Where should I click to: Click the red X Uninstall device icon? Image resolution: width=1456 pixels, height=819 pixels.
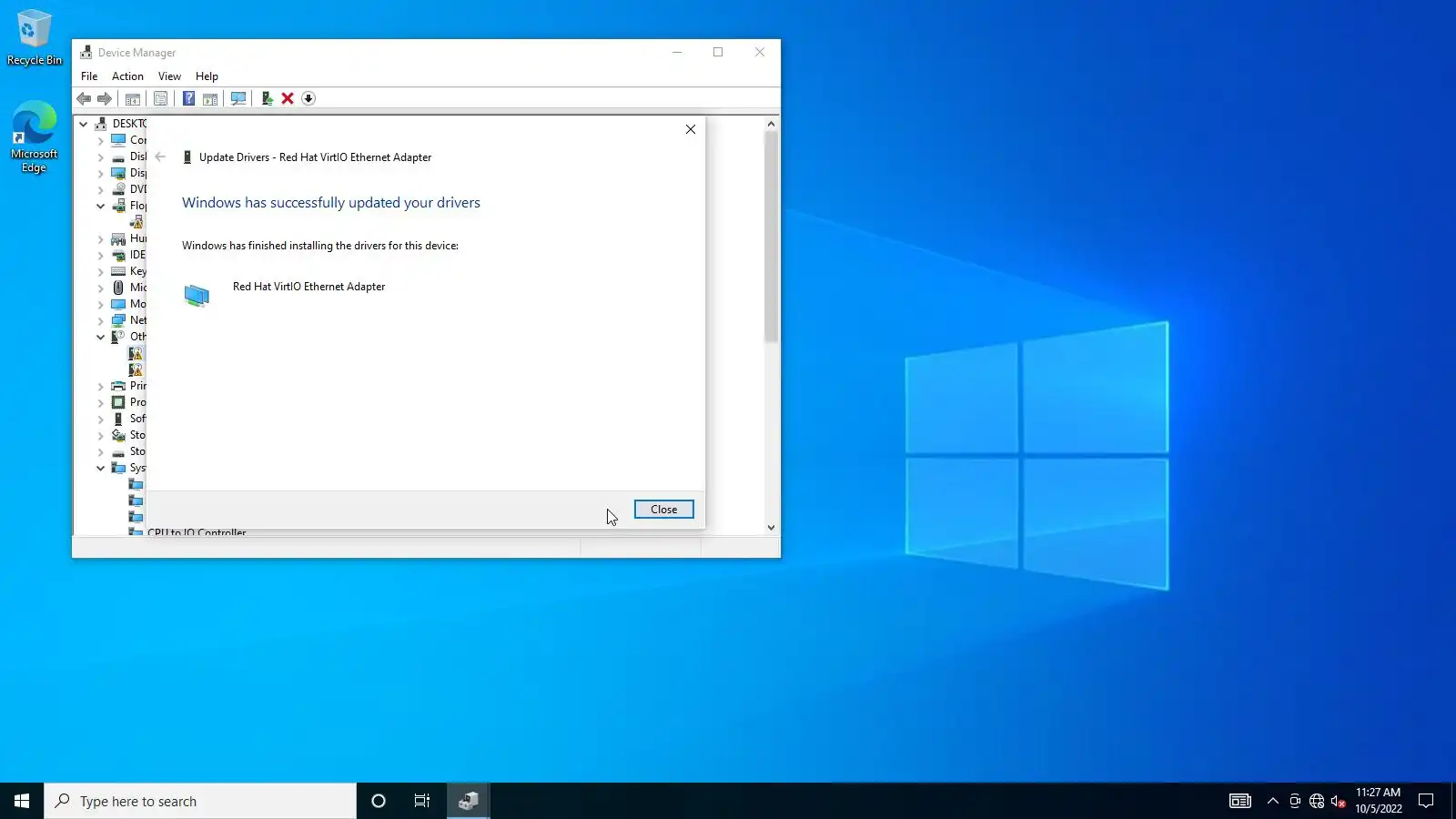tap(288, 98)
